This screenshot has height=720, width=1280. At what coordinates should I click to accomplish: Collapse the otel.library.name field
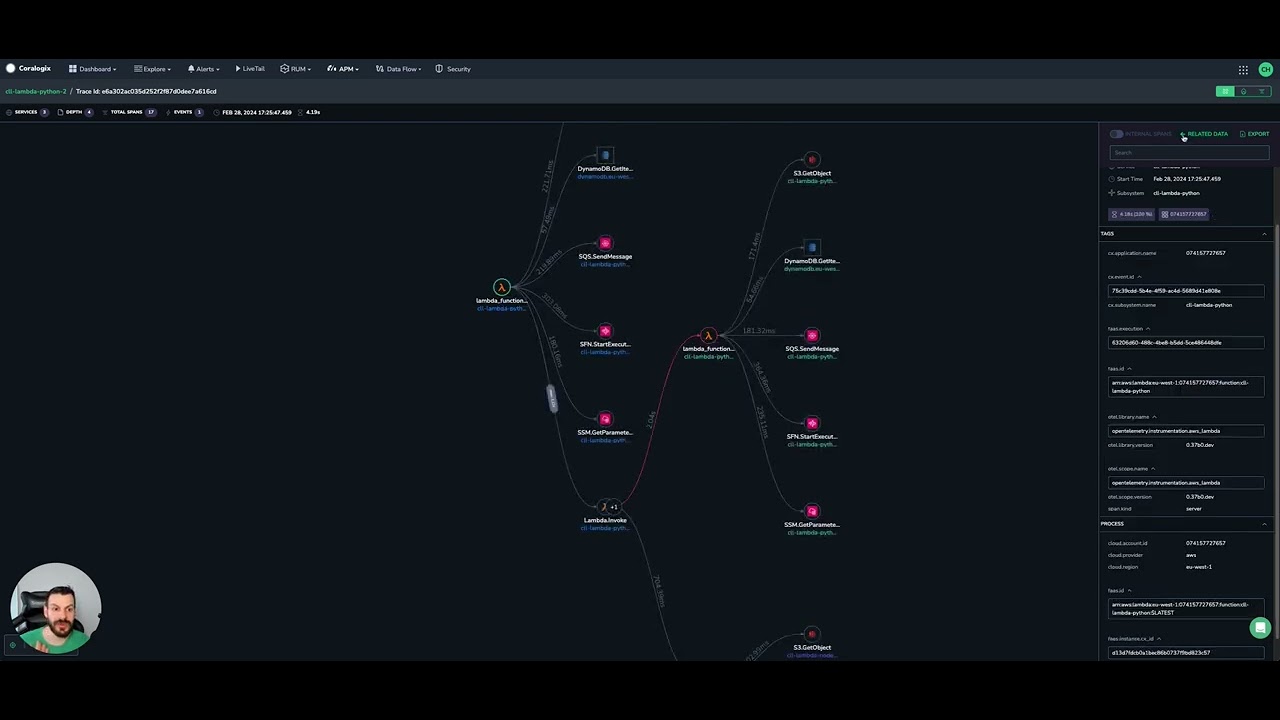click(1154, 417)
